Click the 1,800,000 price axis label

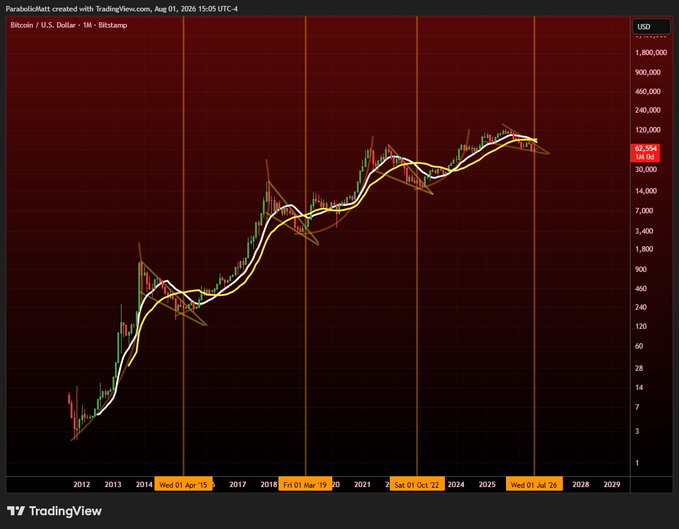[651, 53]
